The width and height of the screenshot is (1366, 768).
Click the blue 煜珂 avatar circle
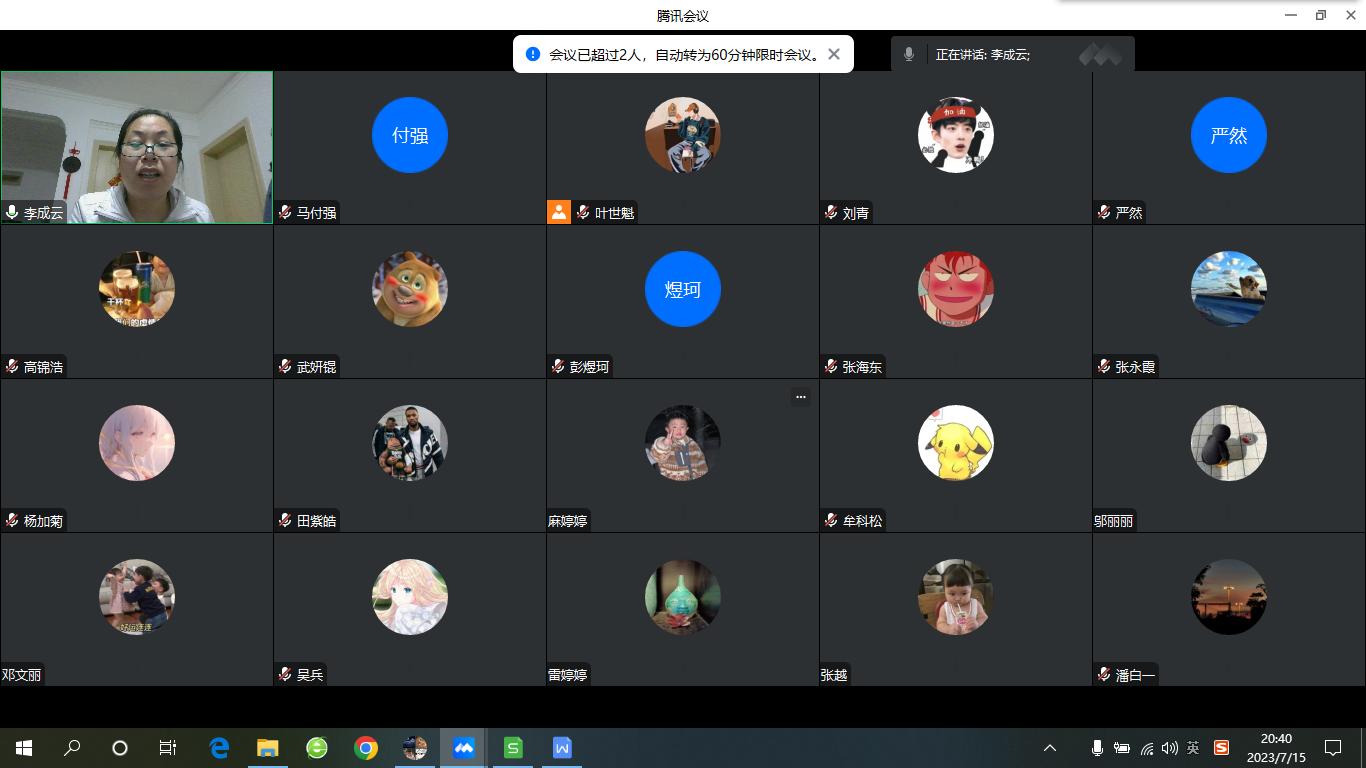[682, 289]
